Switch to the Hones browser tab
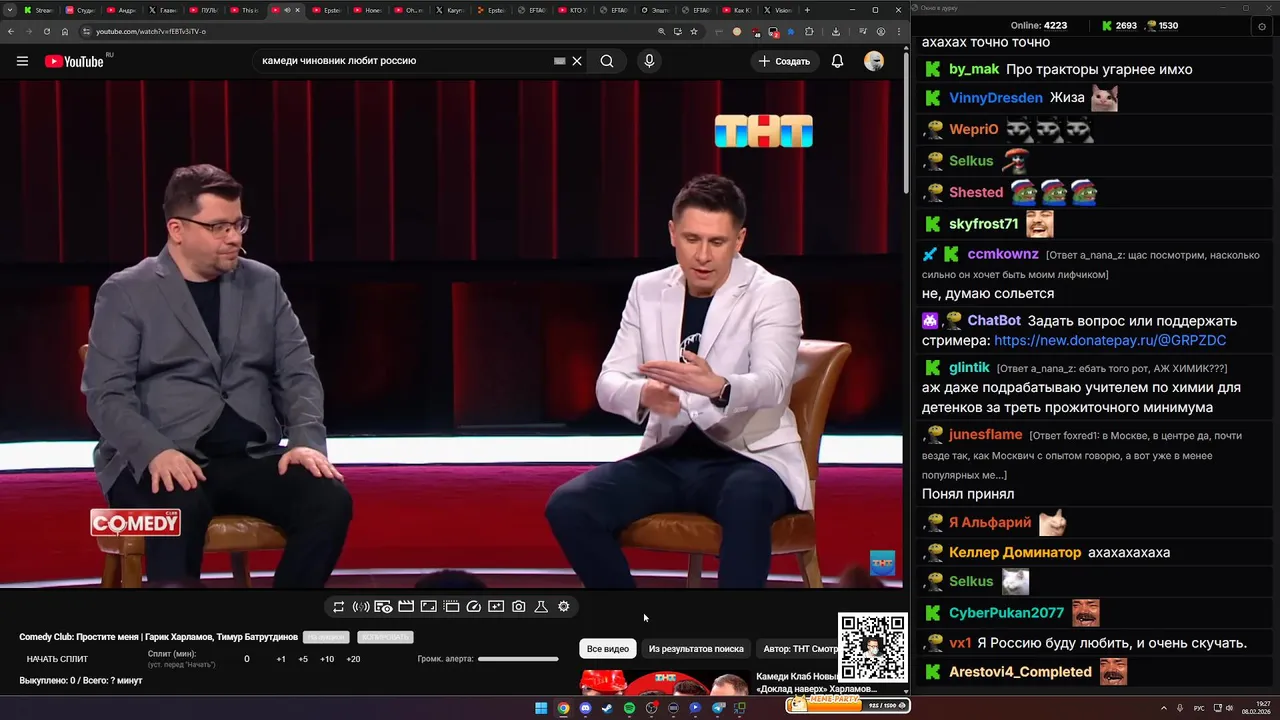Image resolution: width=1280 pixels, height=720 pixels. pyautogui.click(x=367, y=10)
